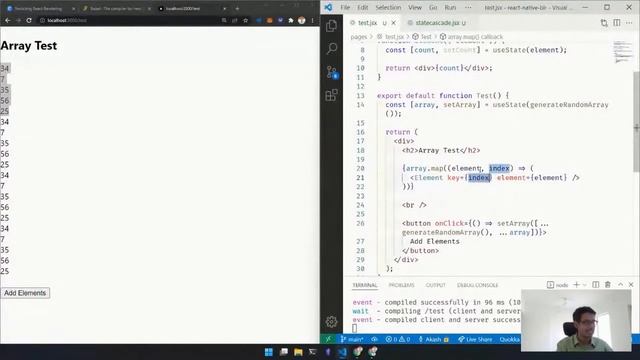Click the Akash Live Share user in the status bar
640x360 pixels.
[x=433, y=339]
